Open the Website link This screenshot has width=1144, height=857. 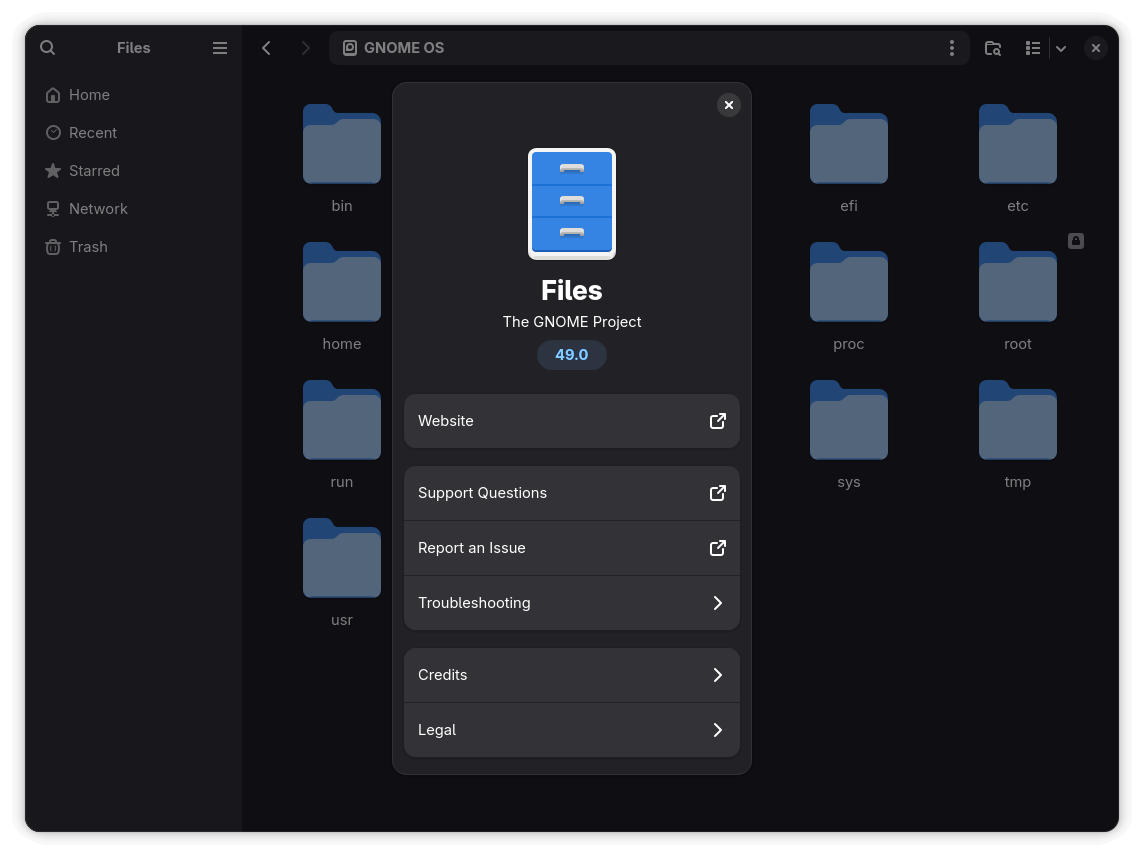pos(572,421)
